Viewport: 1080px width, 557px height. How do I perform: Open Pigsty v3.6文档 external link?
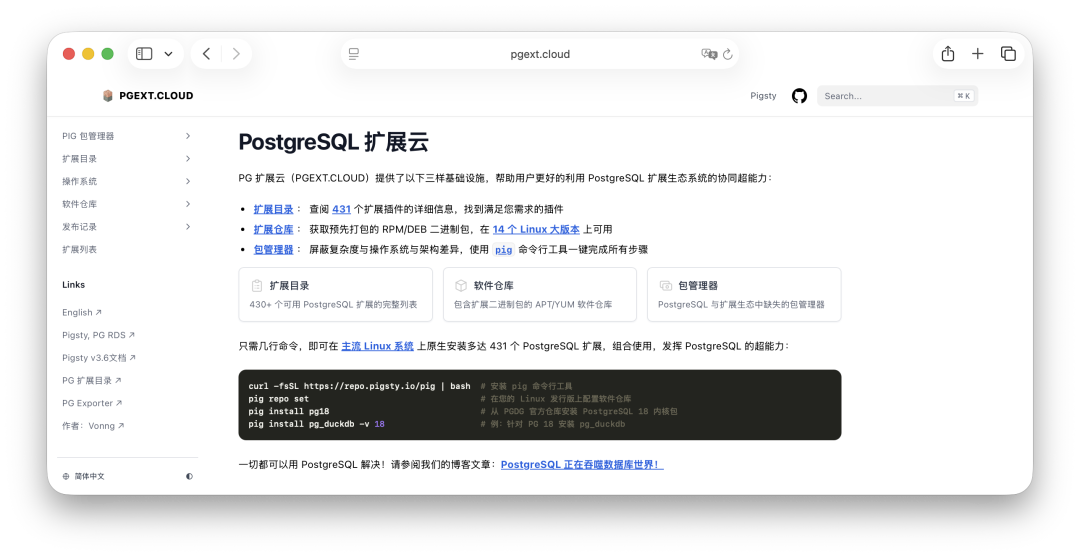coord(99,357)
